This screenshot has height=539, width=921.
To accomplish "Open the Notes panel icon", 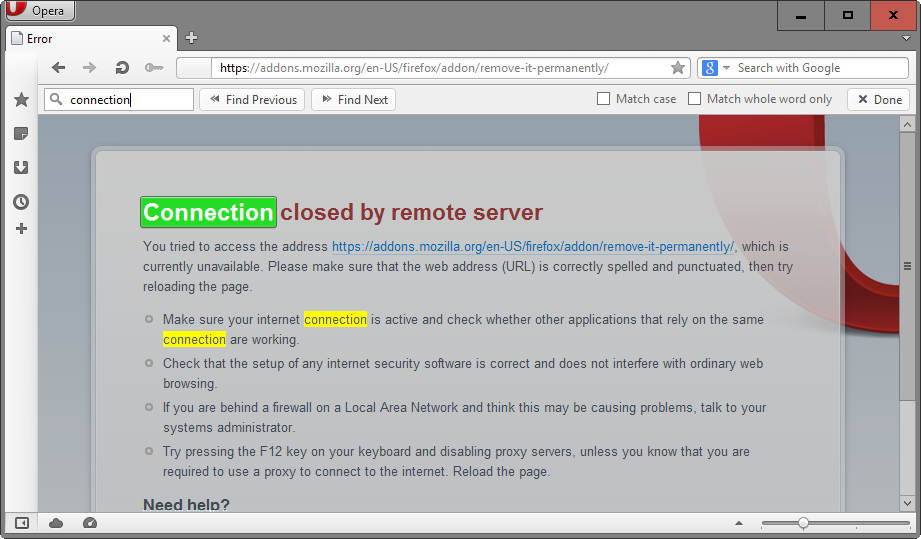I will (x=21, y=134).
